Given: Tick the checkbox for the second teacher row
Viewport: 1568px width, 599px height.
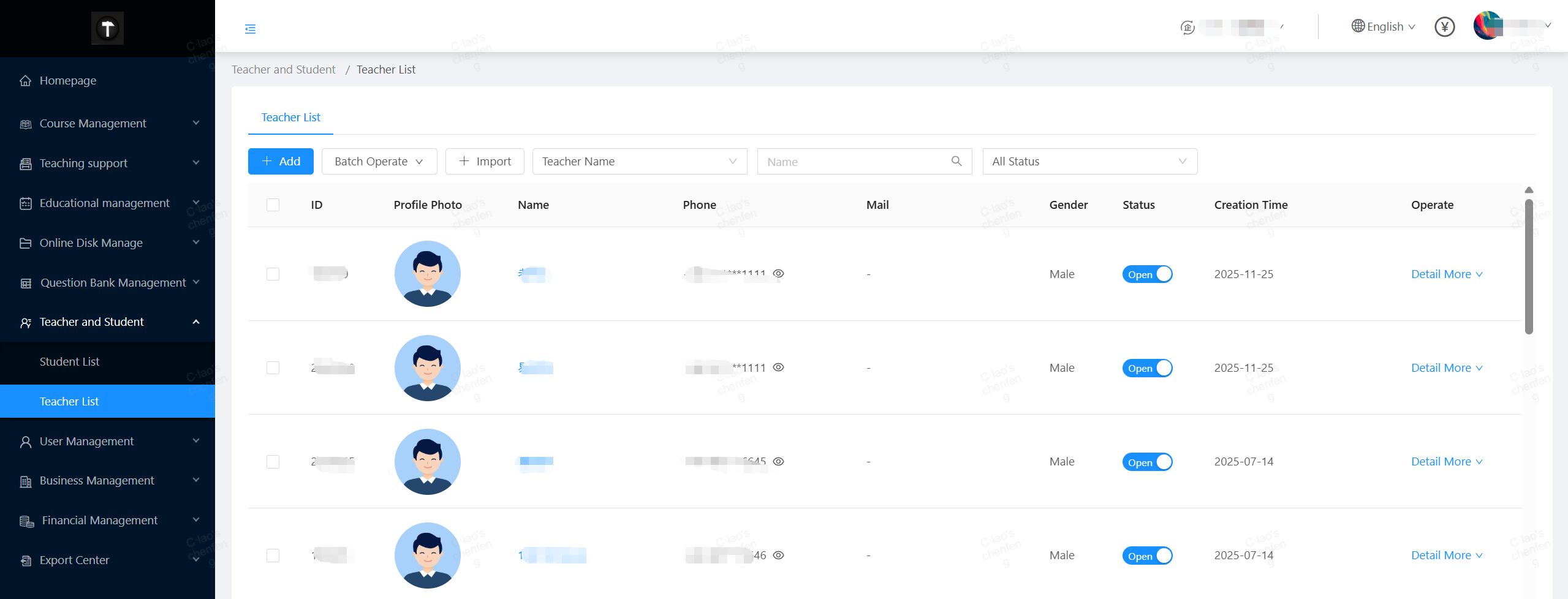Looking at the screenshot, I should tap(273, 368).
